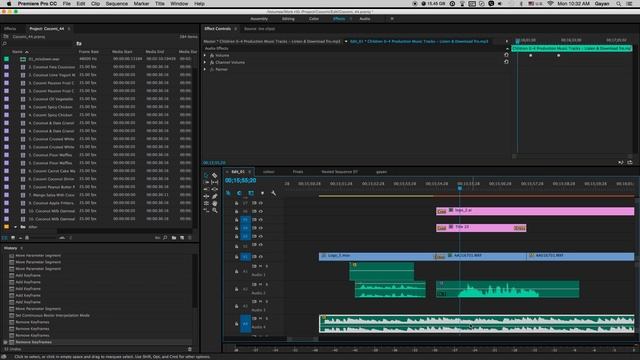Switch Project panel to Icon View
Viewport: 640px width, 360px height.
point(13,238)
